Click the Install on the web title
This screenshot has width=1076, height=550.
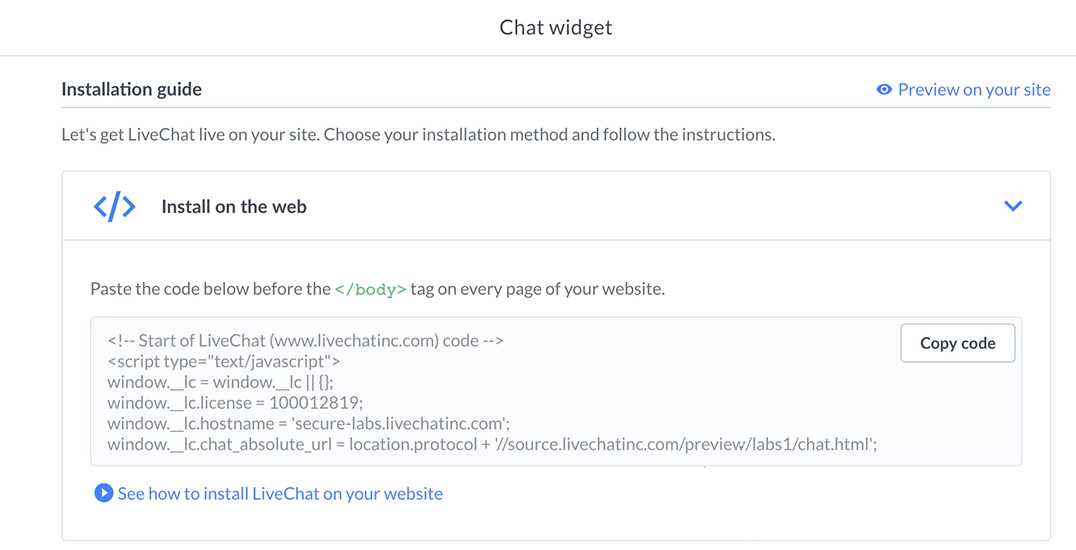coord(234,207)
